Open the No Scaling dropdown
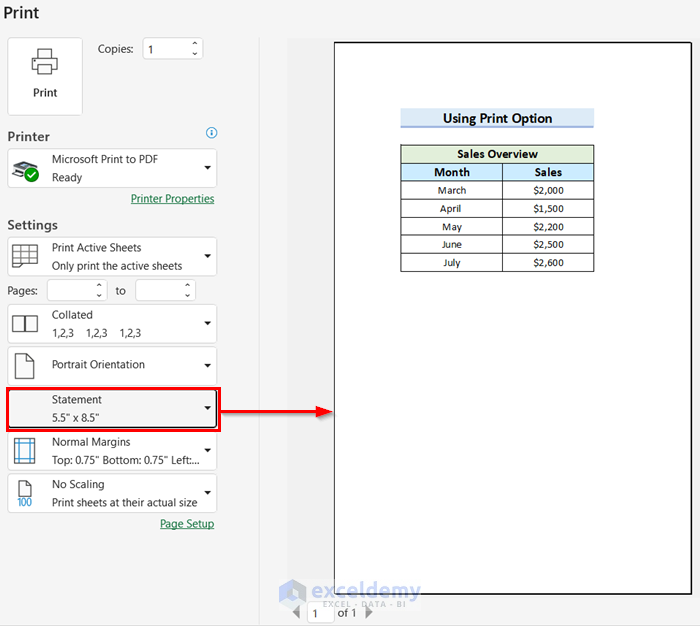Viewport: 700px width, 626px height. coord(112,493)
